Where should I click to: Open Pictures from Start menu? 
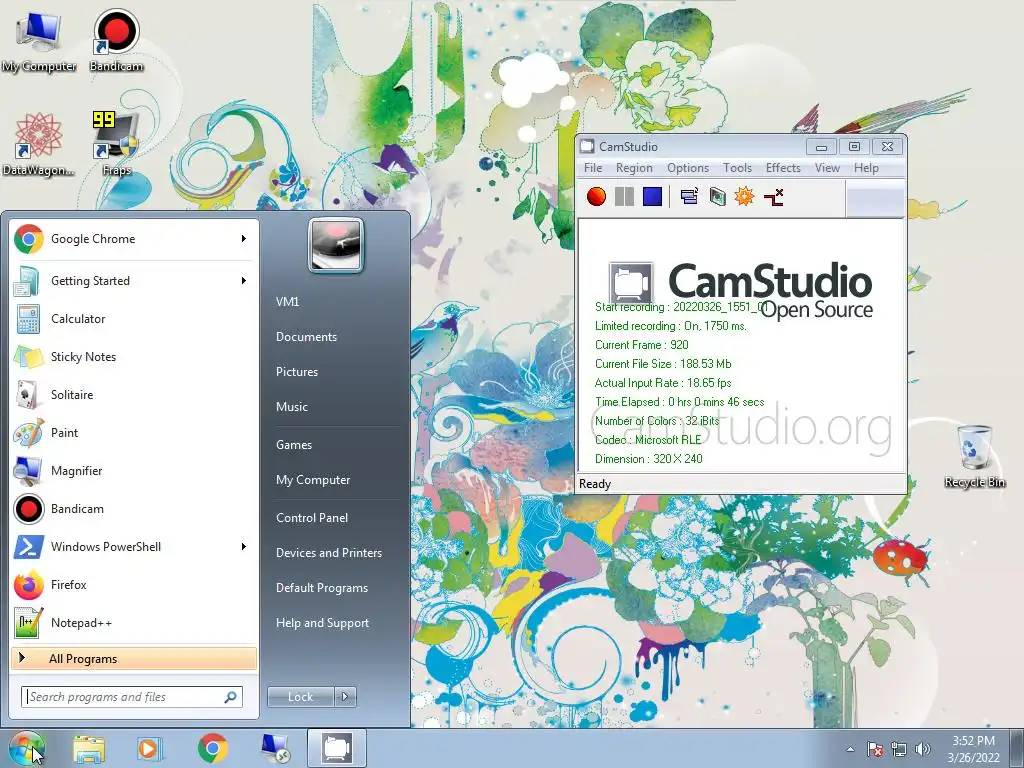click(296, 372)
